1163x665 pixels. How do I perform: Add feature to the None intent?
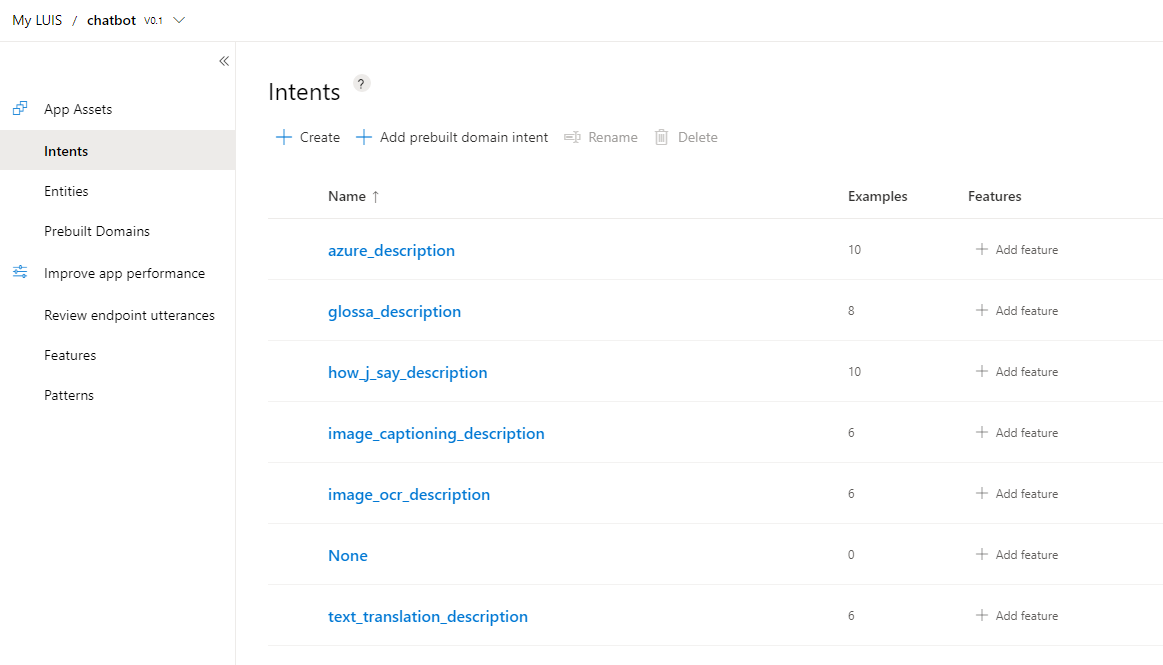pos(1017,554)
